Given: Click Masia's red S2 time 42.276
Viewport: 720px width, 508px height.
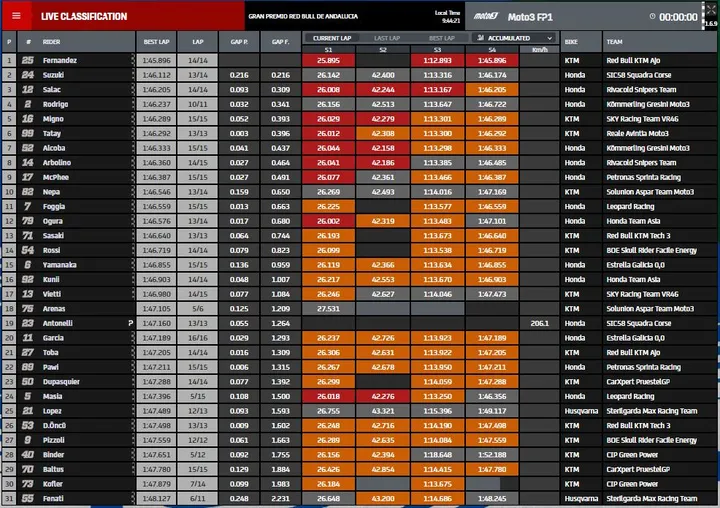Looking at the screenshot, I should tap(383, 396).
